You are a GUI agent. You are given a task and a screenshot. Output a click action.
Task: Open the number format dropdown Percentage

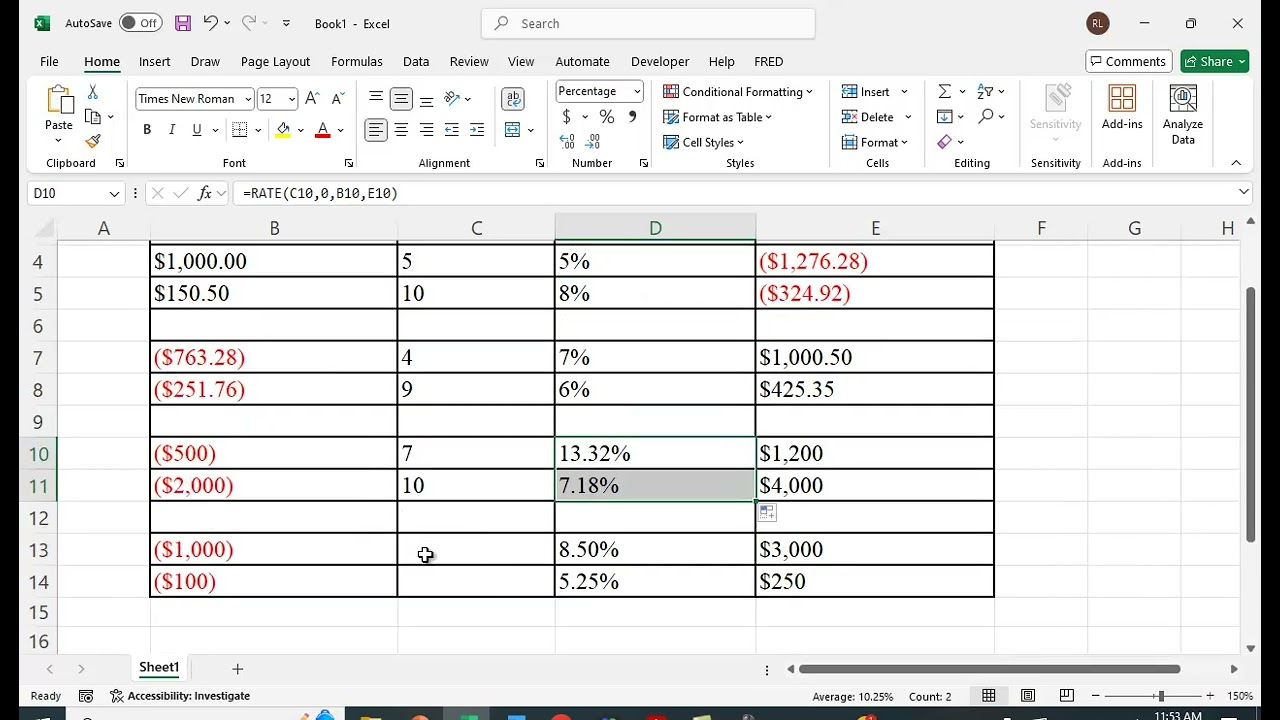636,92
